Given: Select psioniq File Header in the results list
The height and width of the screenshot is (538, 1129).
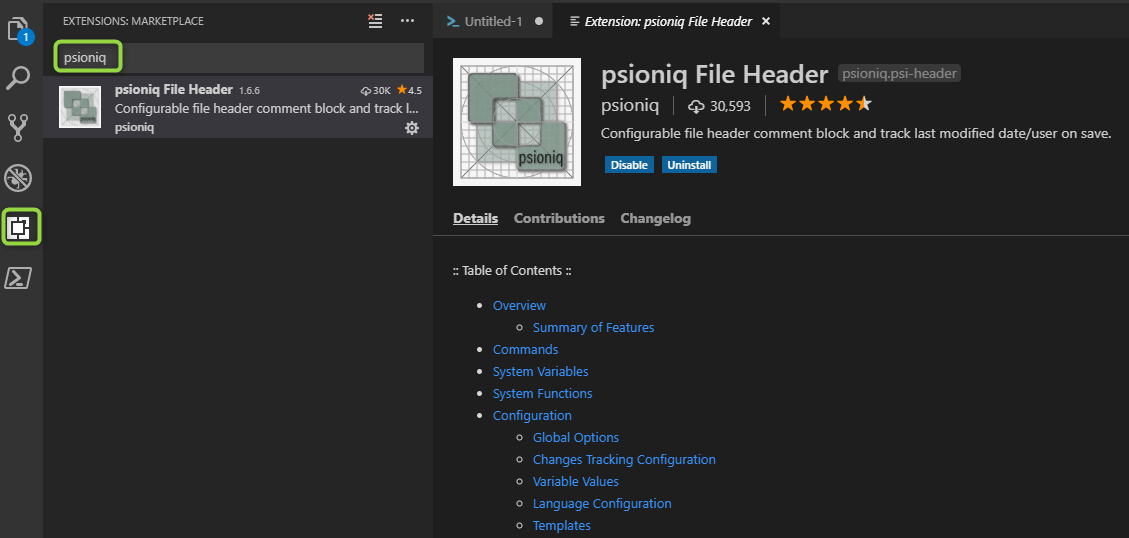Looking at the screenshot, I should 238,108.
